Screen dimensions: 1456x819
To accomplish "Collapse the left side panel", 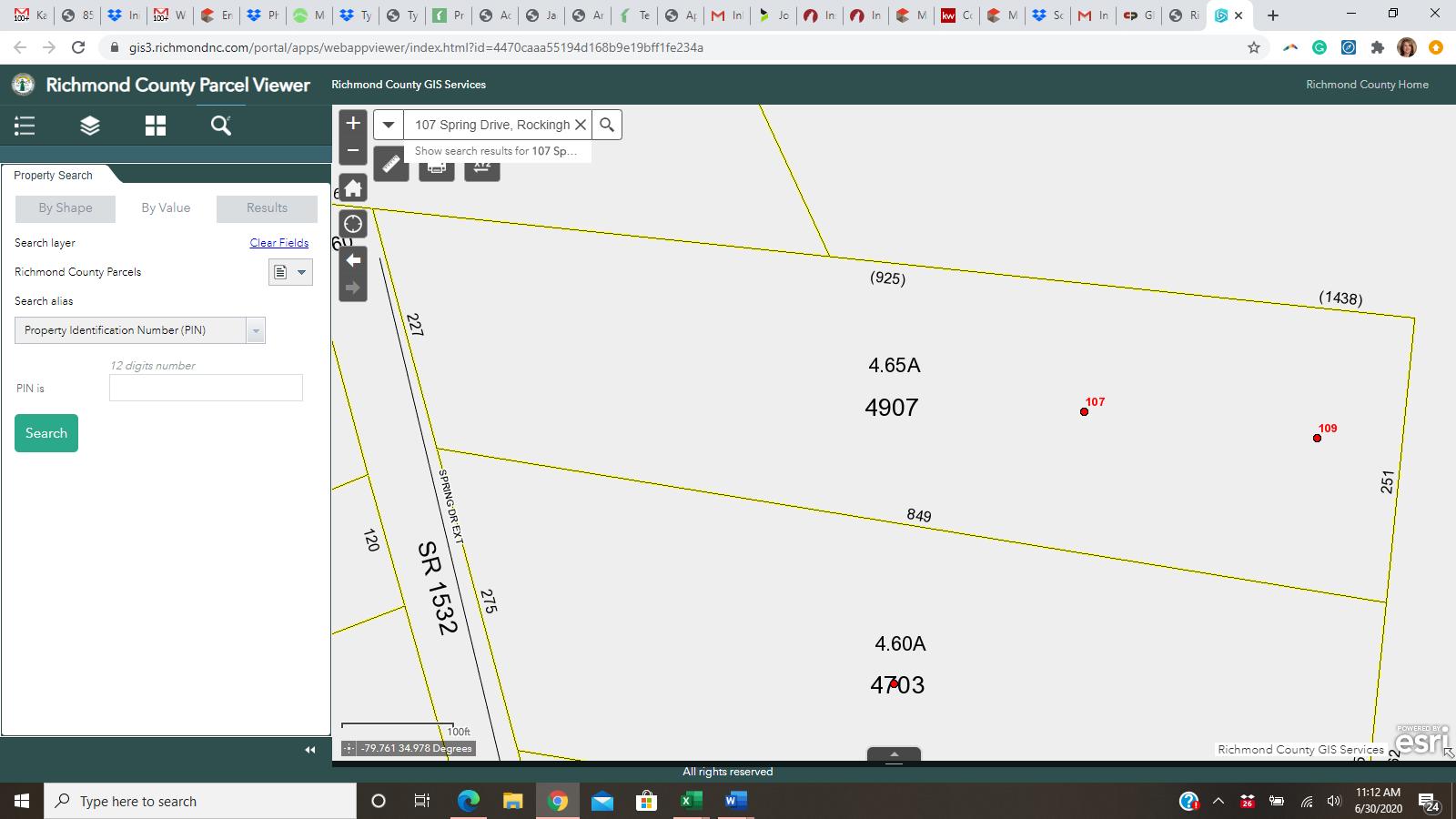I will click(310, 750).
